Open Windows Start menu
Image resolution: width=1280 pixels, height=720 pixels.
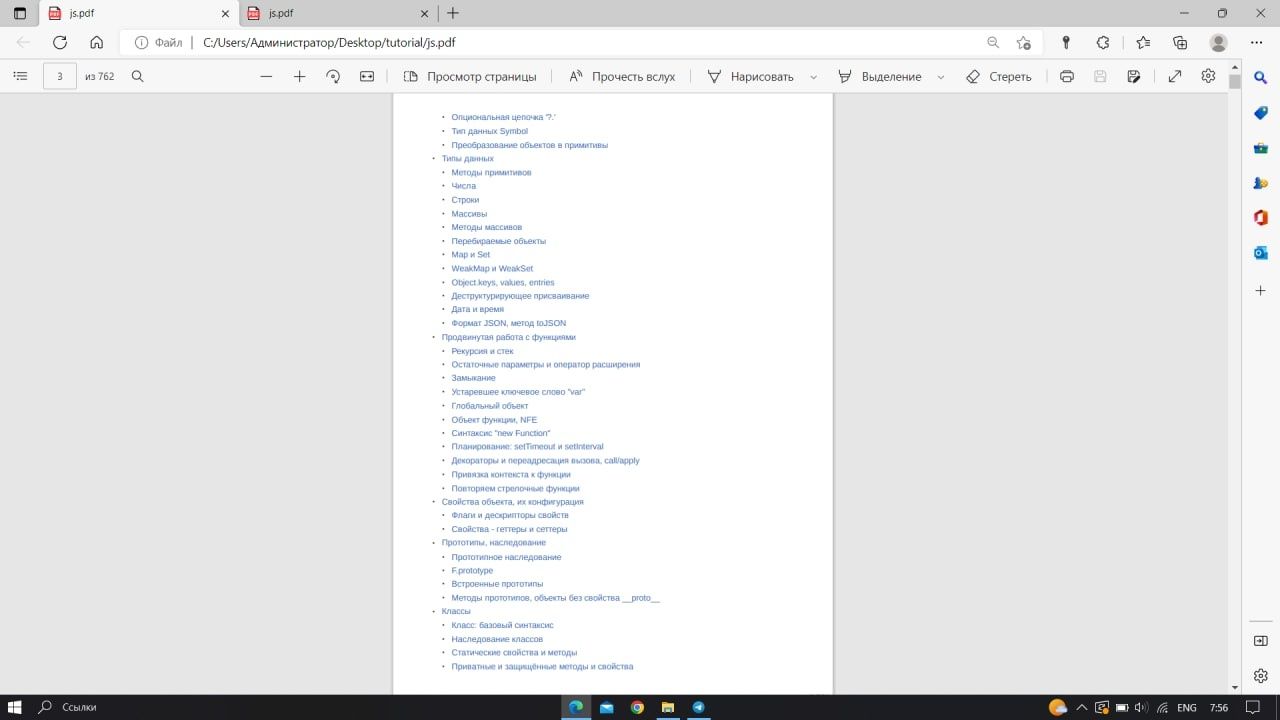pos(15,707)
